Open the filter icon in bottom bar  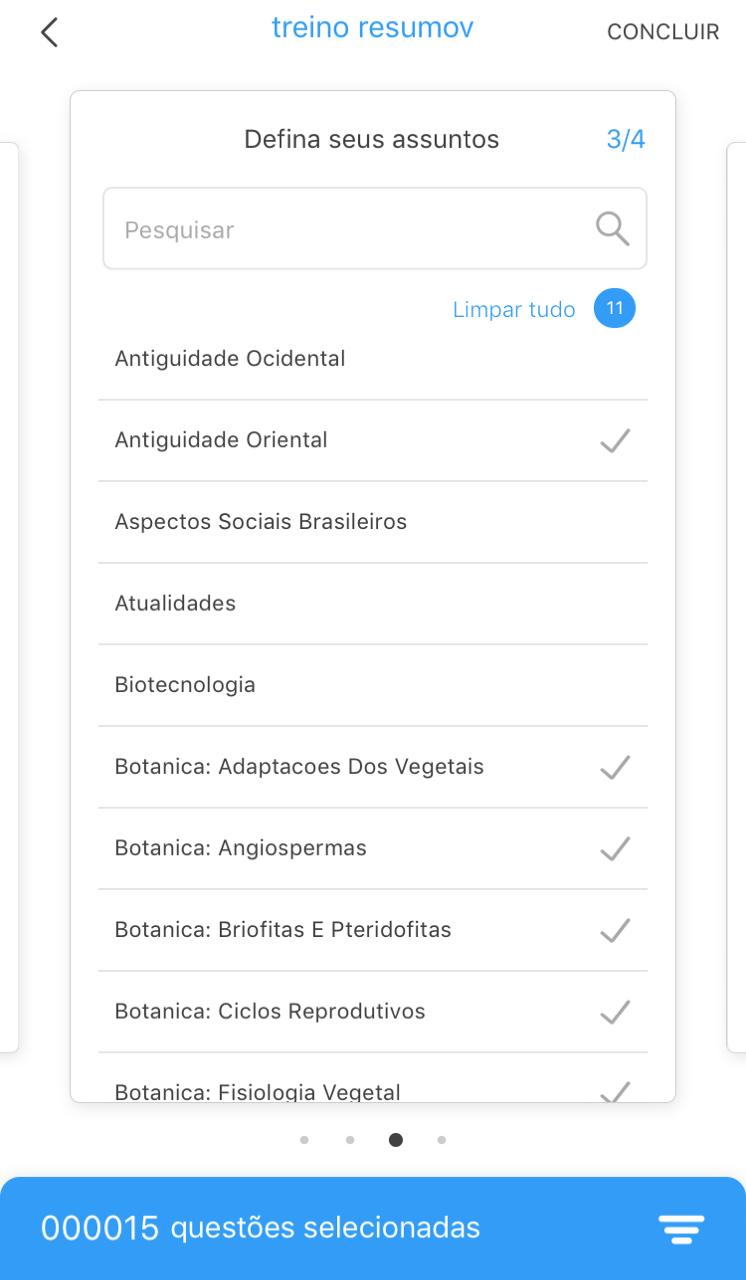(x=681, y=1228)
